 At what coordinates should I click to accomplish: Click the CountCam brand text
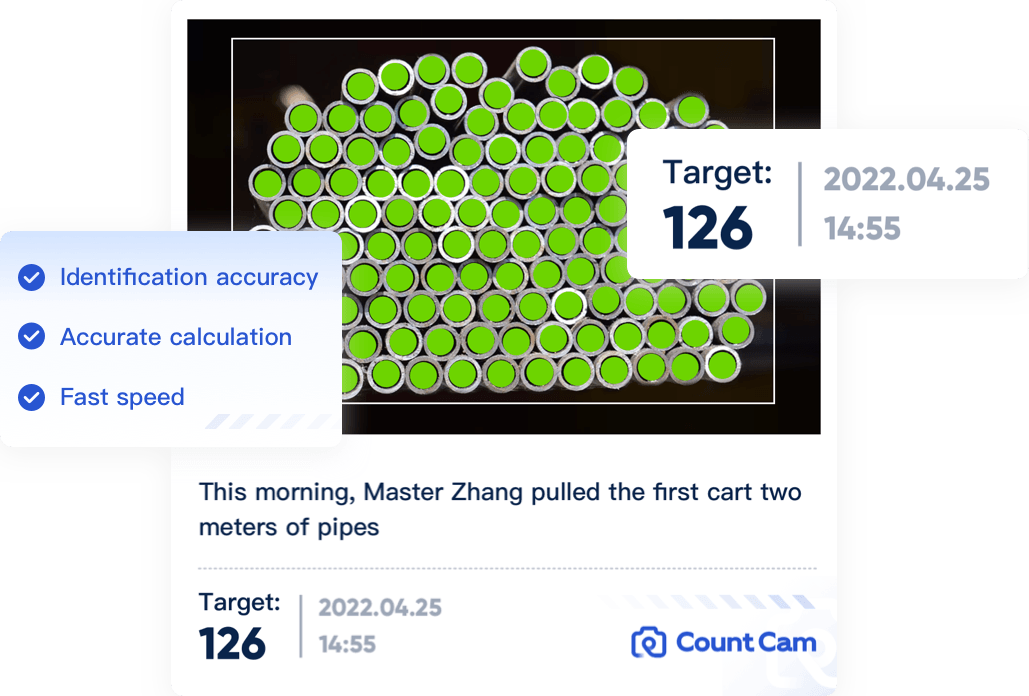coord(746,642)
